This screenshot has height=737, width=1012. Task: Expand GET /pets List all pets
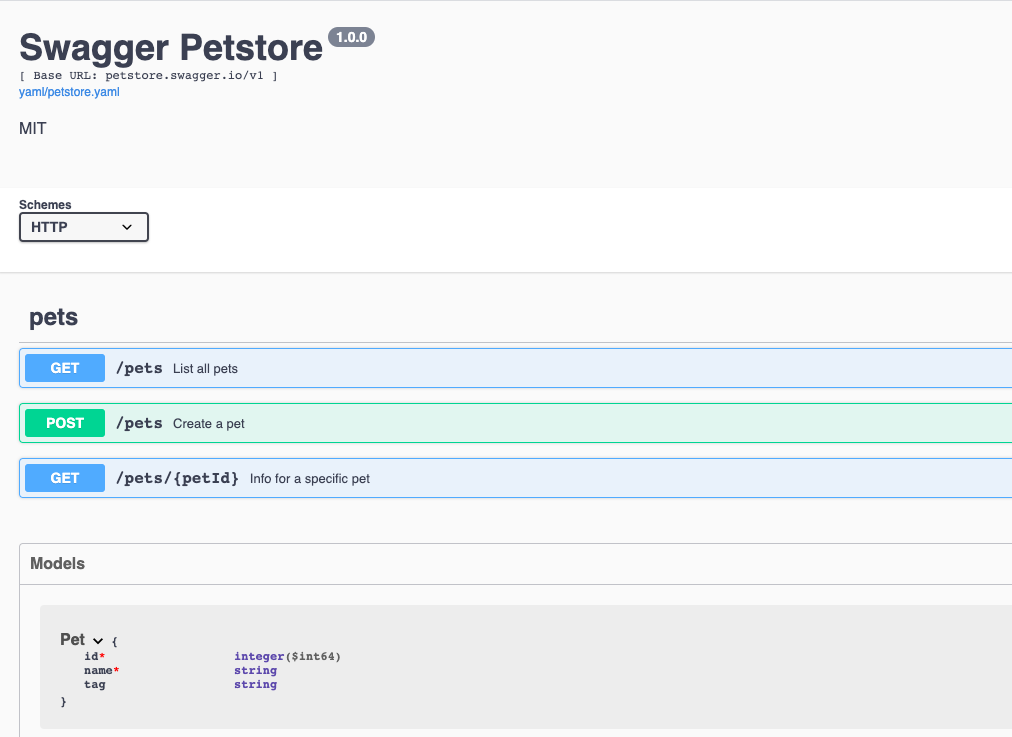click(x=516, y=368)
